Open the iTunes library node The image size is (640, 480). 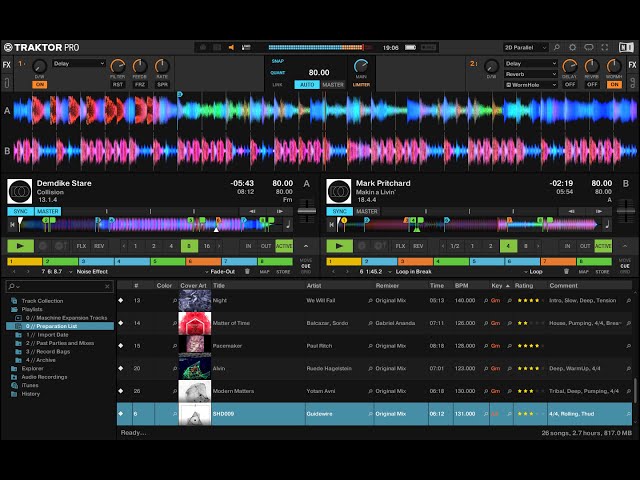coord(30,385)
